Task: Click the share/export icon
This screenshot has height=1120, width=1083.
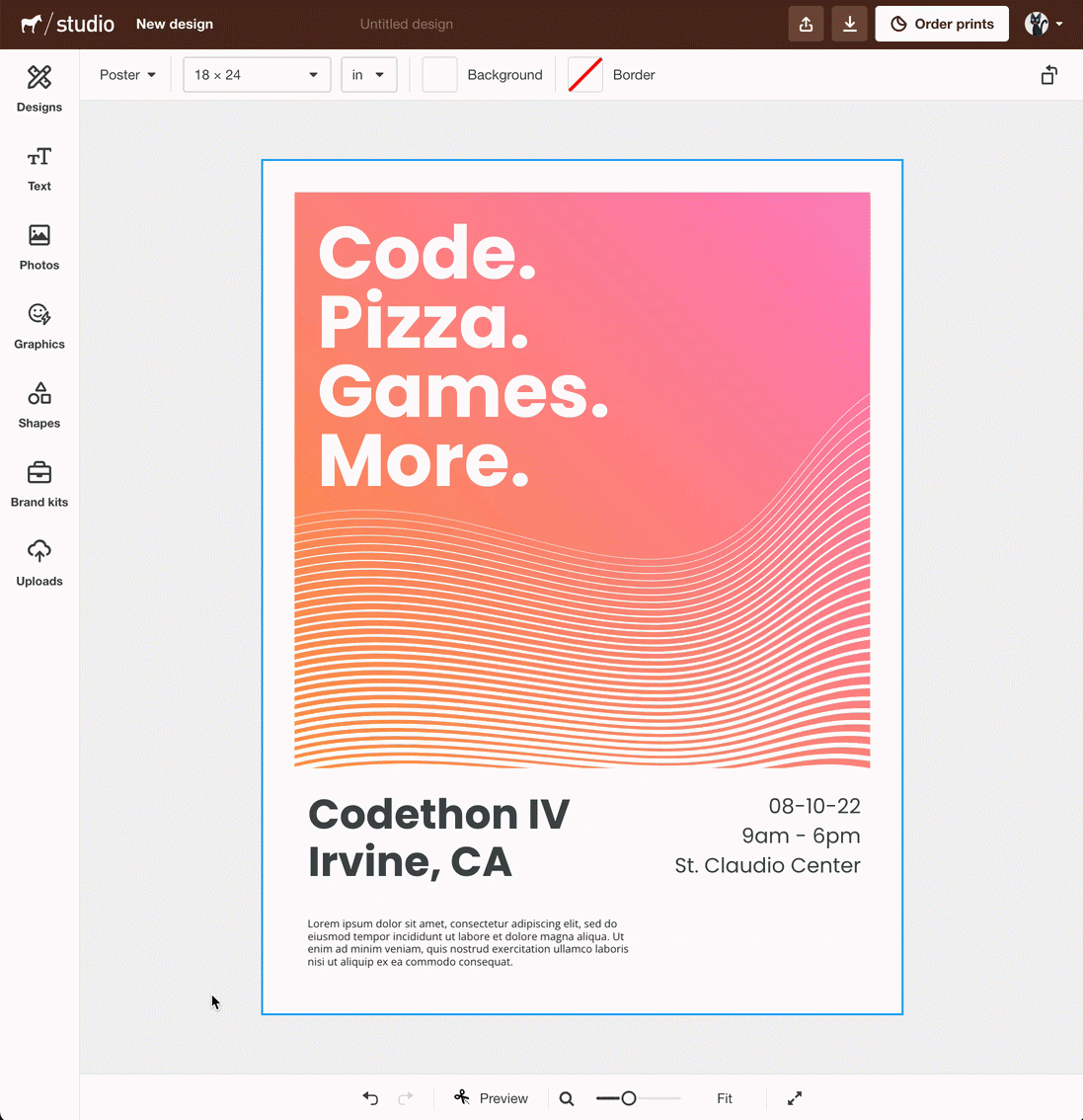Action: click(x=806, y=23)
